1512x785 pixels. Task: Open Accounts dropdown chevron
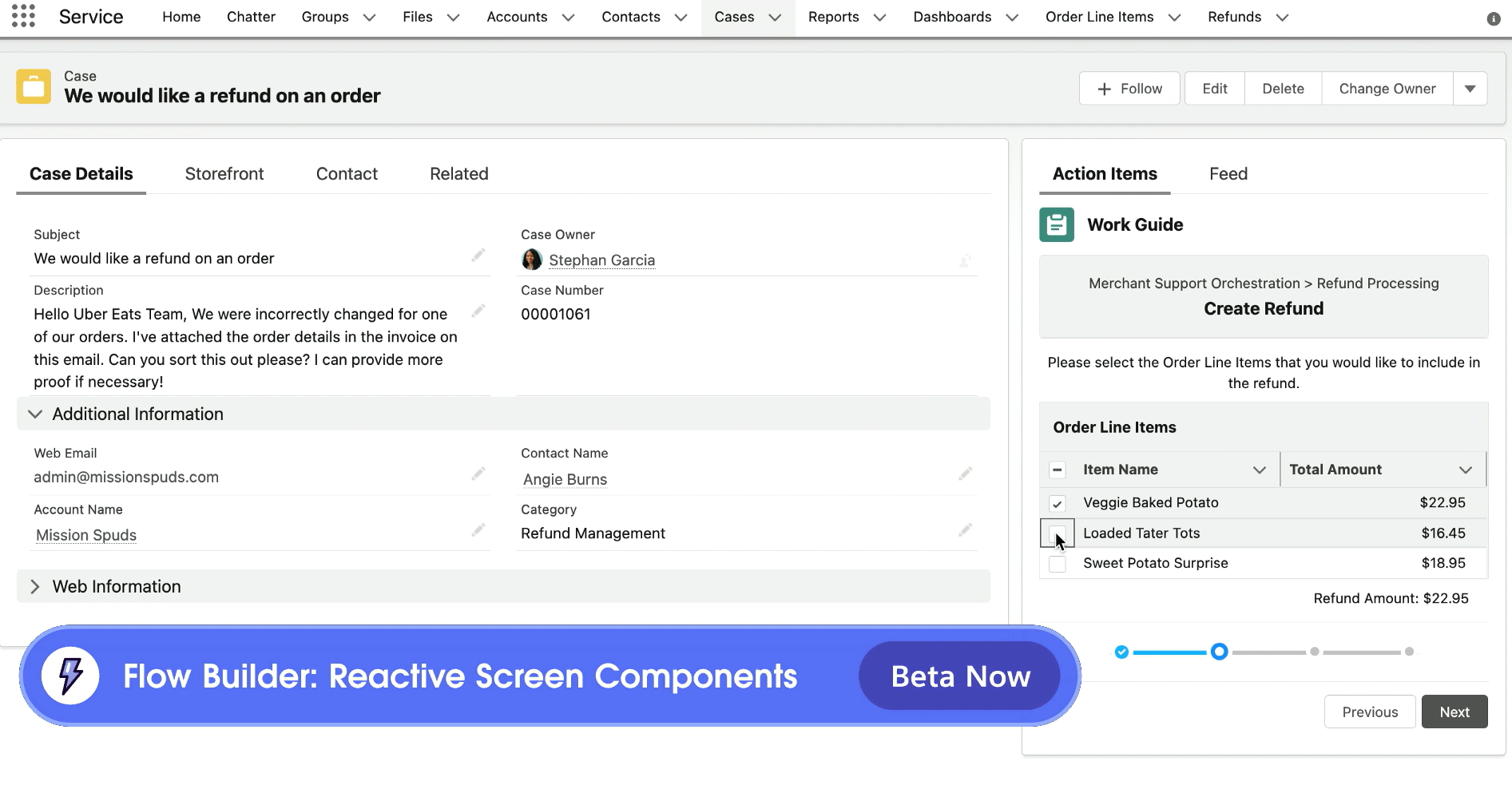pyautogui.click(x=568, y=18)
